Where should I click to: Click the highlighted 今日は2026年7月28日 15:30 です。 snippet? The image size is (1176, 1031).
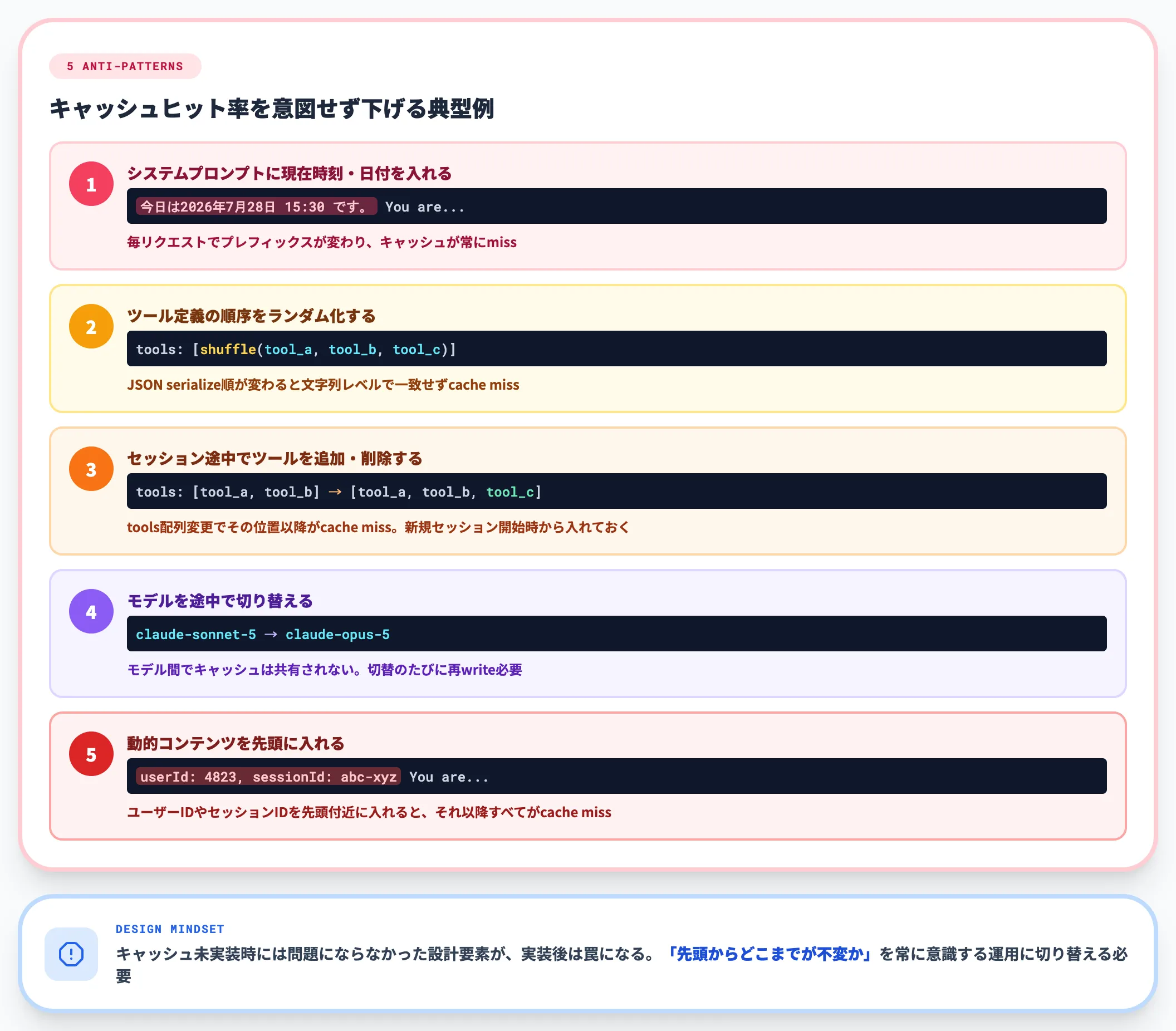tap(256, 207)
